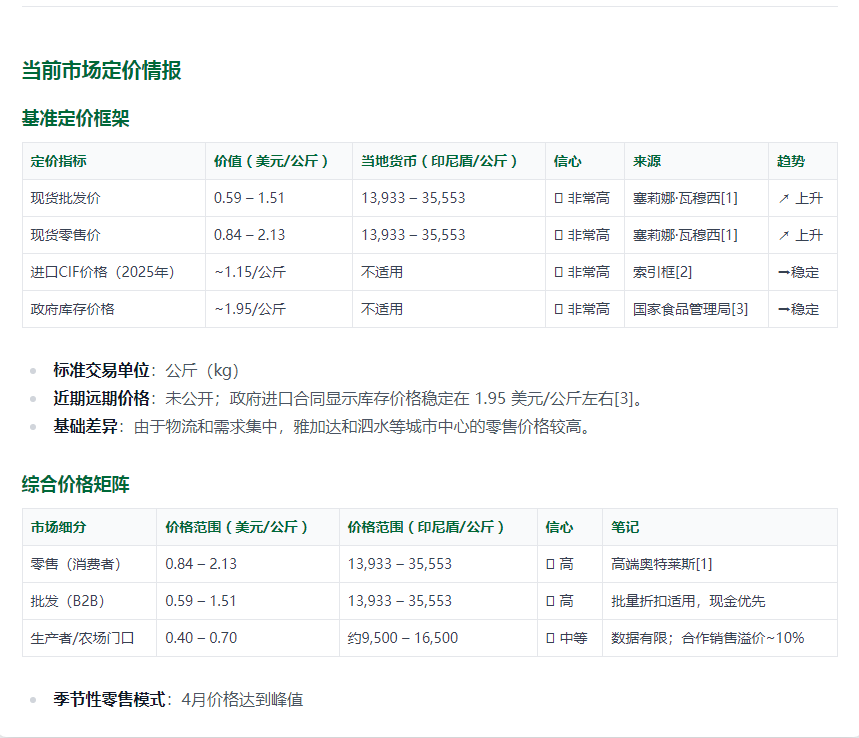Click the 4月价格达到峰值 text
859x738 pixels.
point(242,700)
